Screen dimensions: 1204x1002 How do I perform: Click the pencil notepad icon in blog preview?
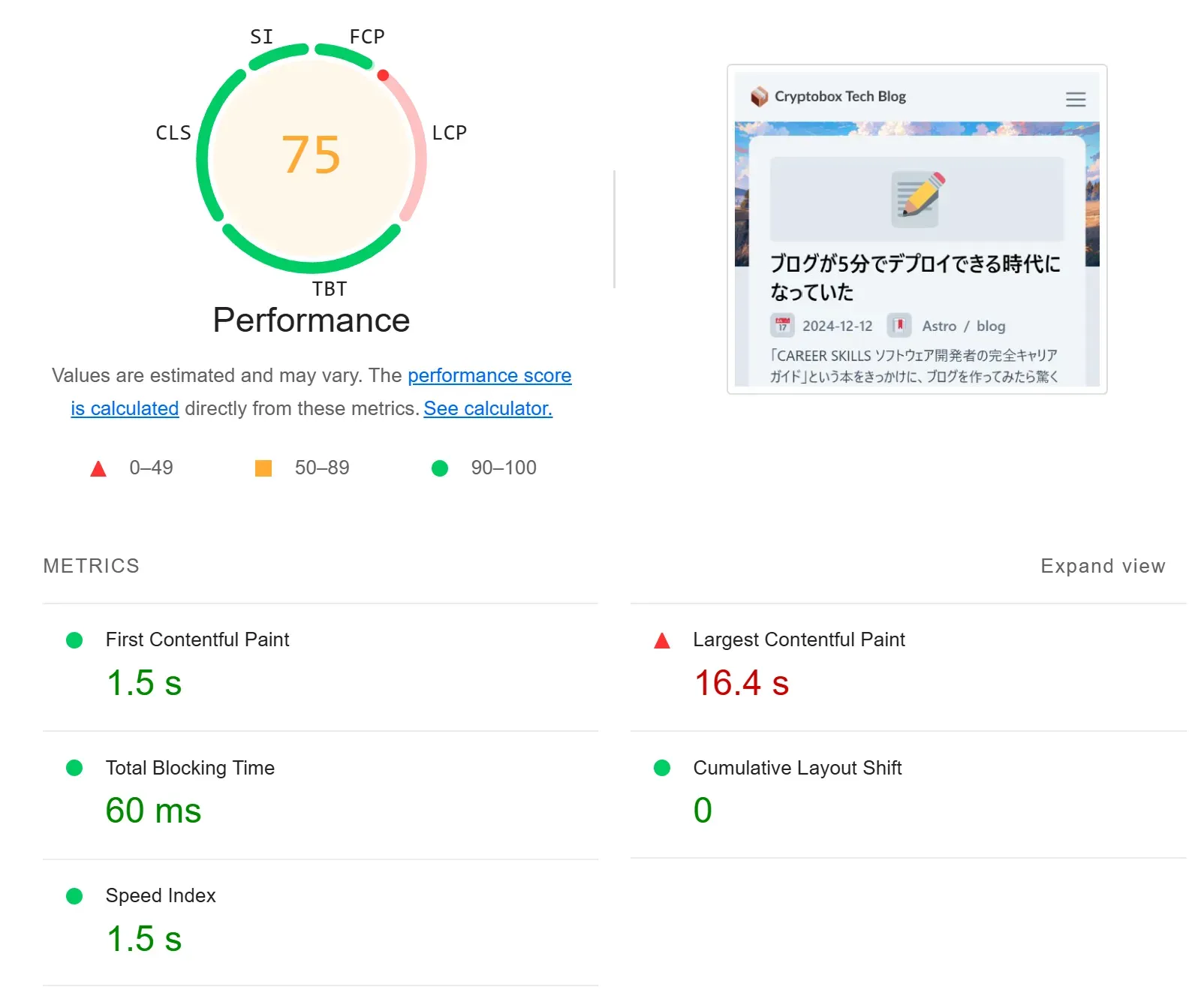(917, 198)
